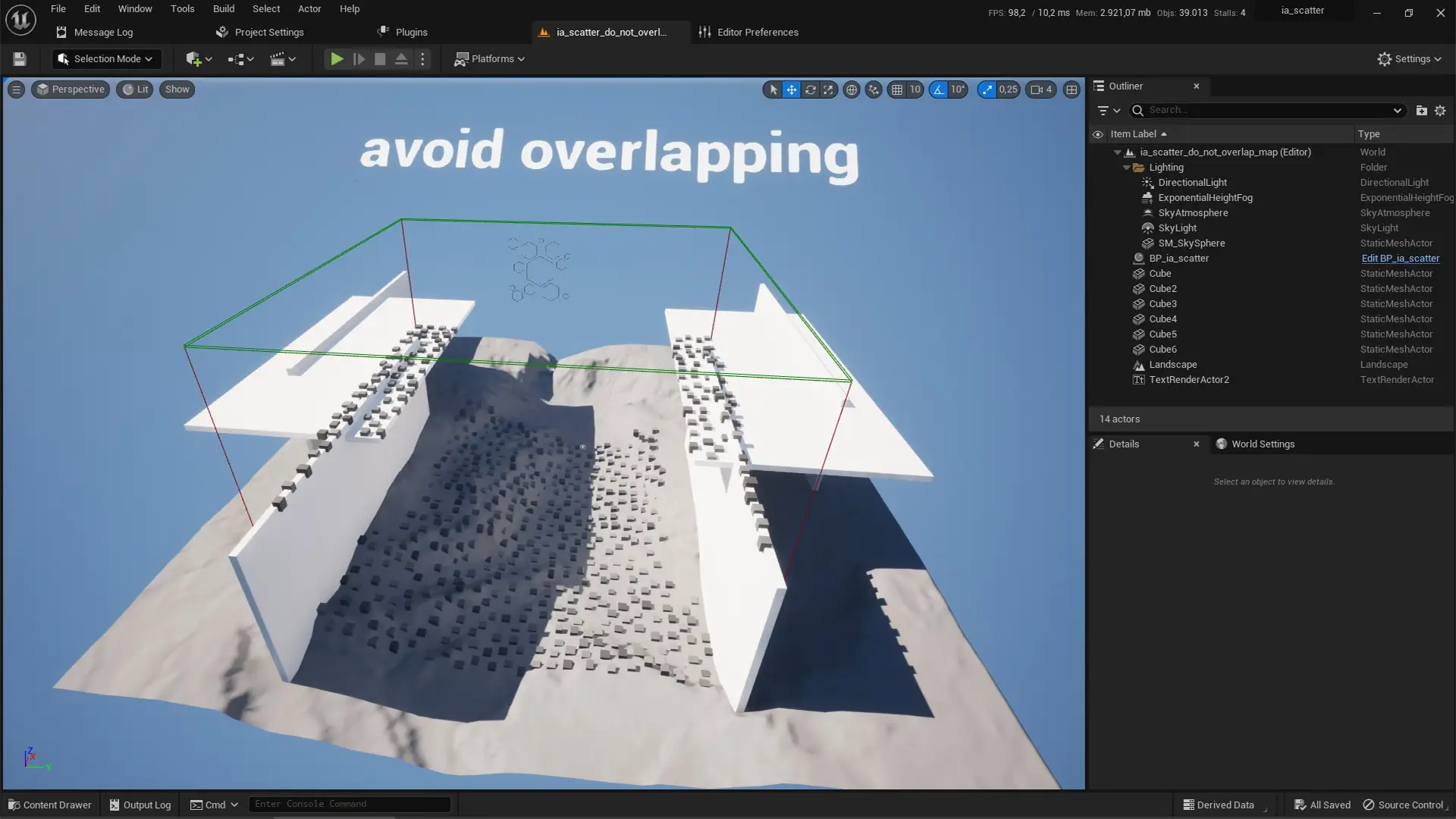Screen dimensions: 1456x819
Task: Toggle scale snapping
Action: (x=987, y=89)
